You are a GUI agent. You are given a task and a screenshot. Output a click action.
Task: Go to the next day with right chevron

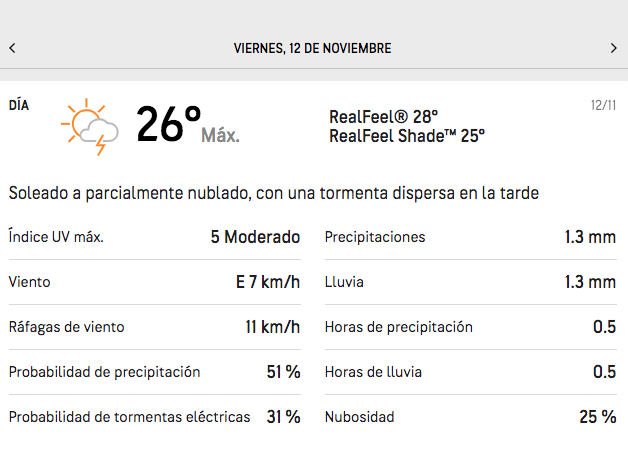[614, 48]
